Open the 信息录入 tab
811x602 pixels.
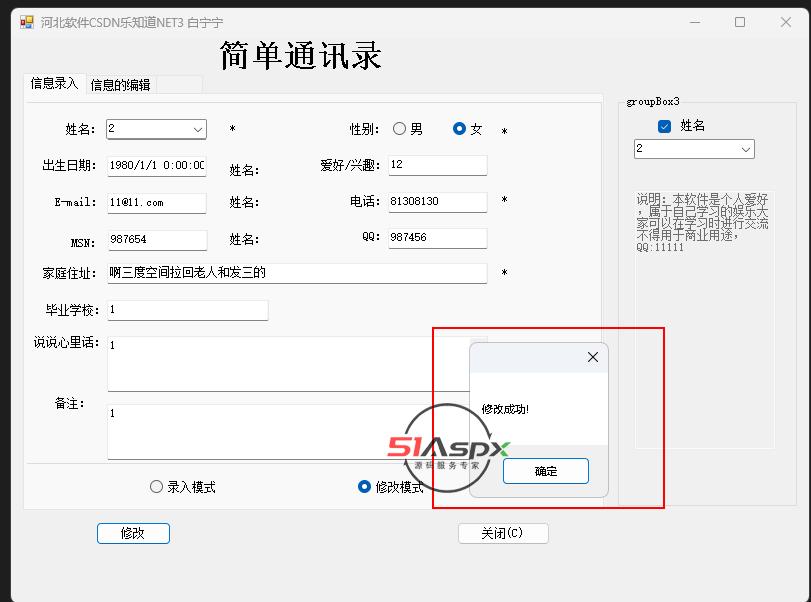54,84
